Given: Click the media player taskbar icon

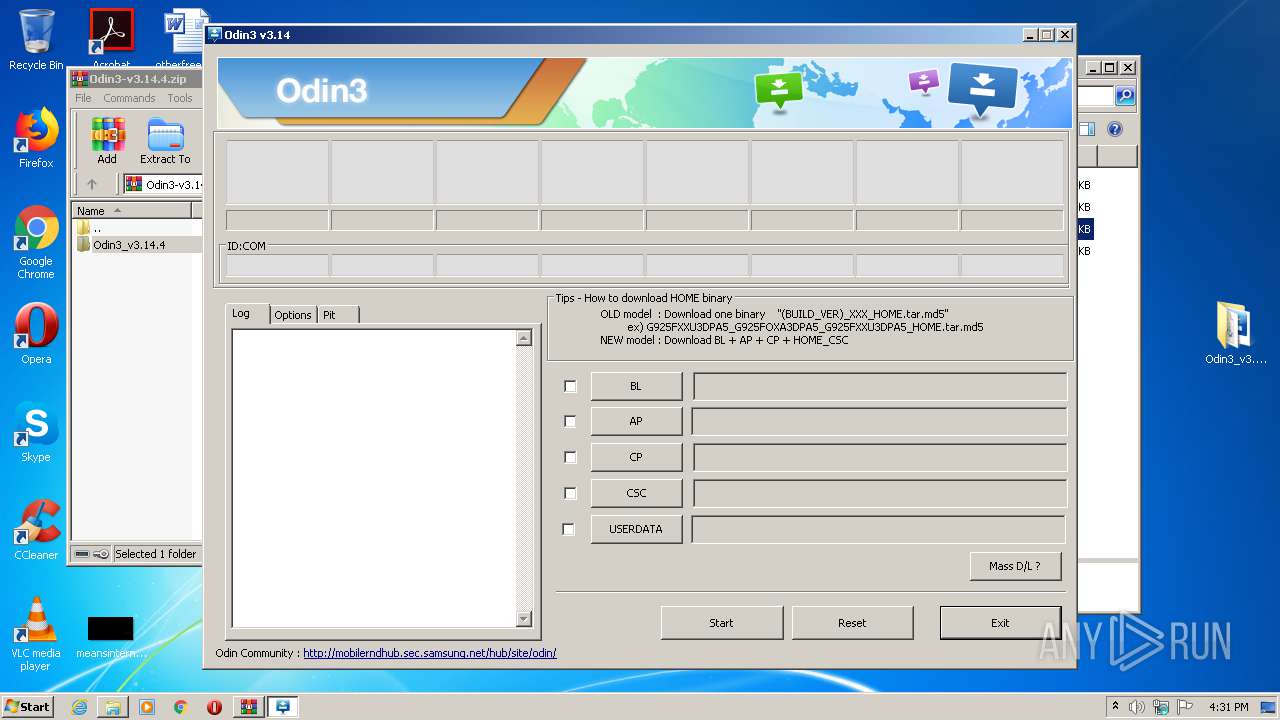Looking at the screenshot, I should 147,707.
